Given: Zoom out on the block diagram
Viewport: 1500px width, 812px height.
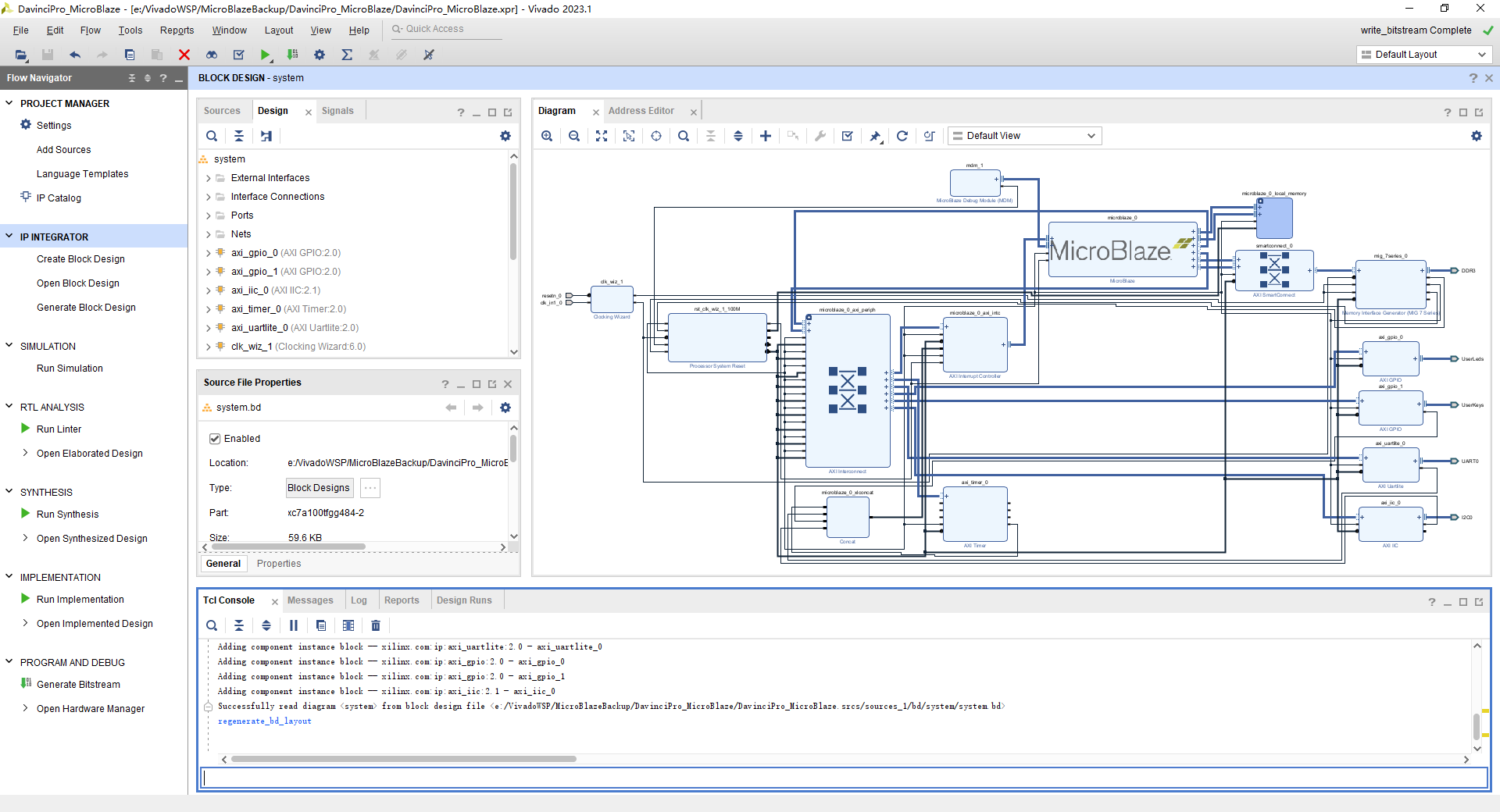Looking at the screenshot, I should click(574, 136).
